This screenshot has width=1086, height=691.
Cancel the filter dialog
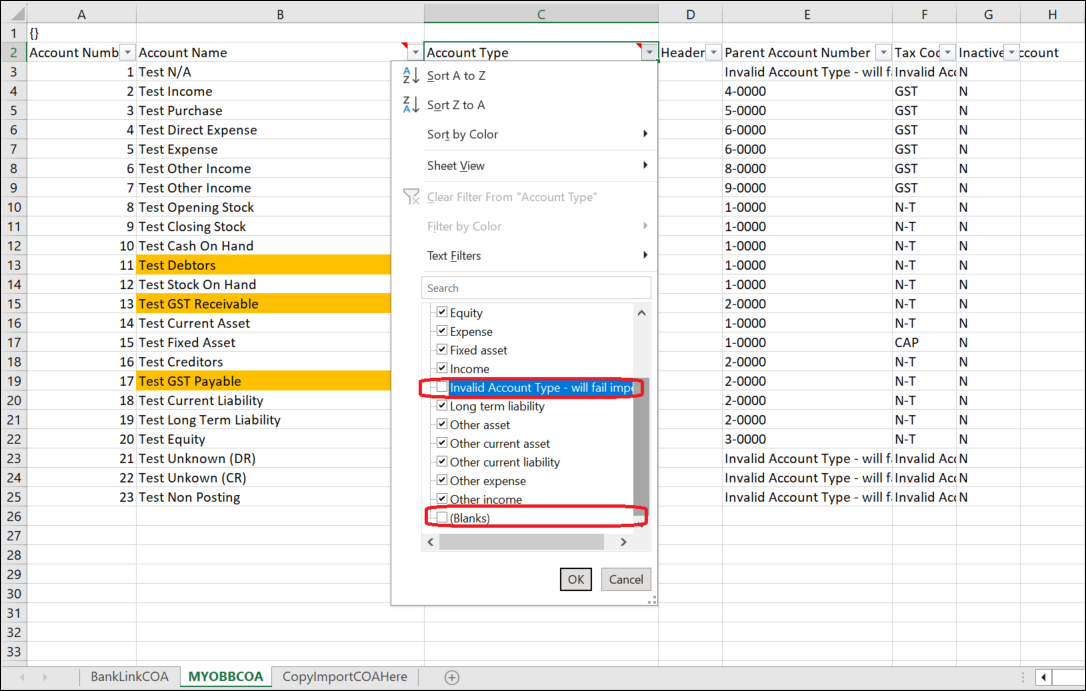click(626, 579)
